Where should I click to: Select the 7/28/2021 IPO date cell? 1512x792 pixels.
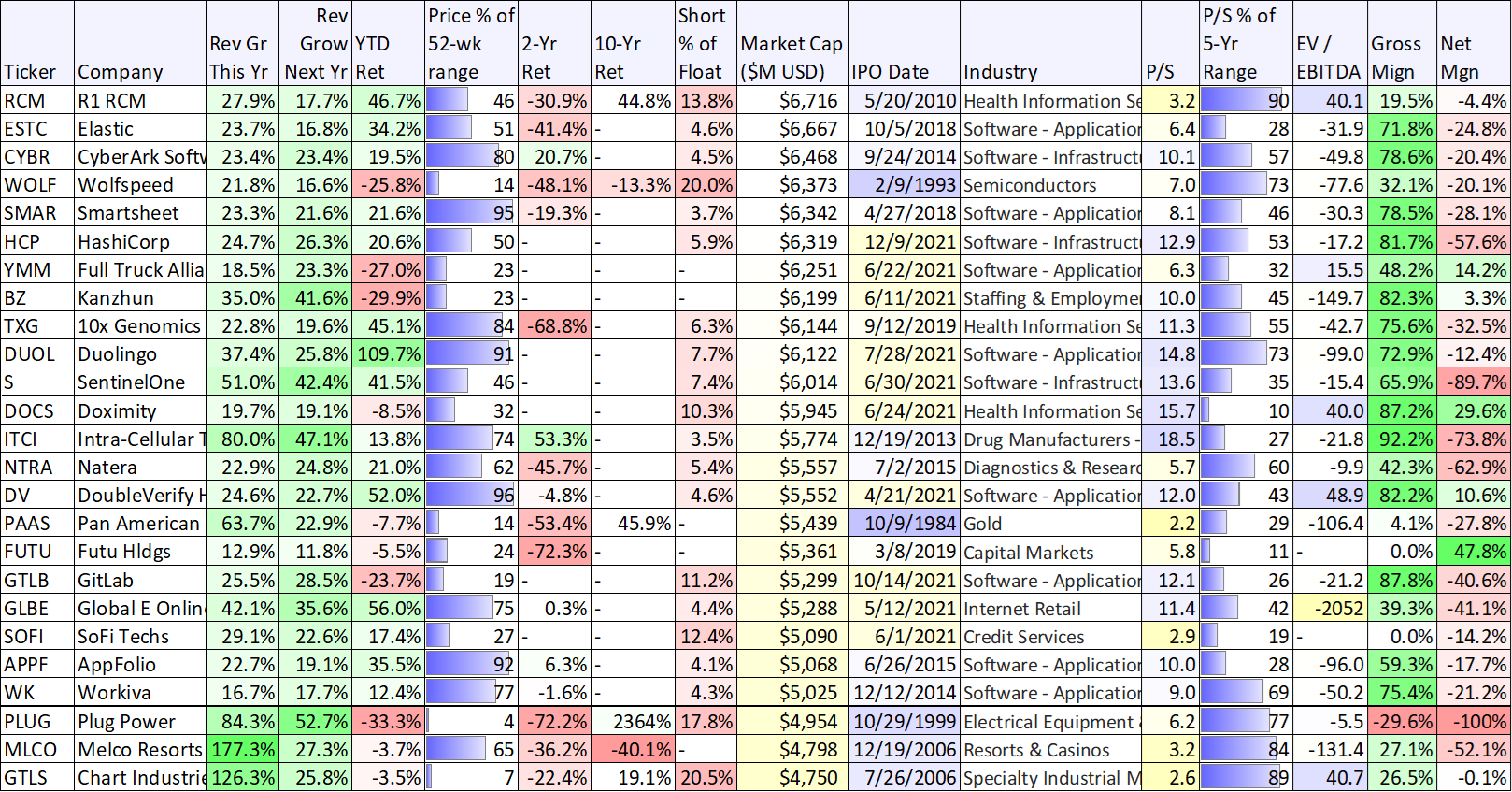point(904,354)
